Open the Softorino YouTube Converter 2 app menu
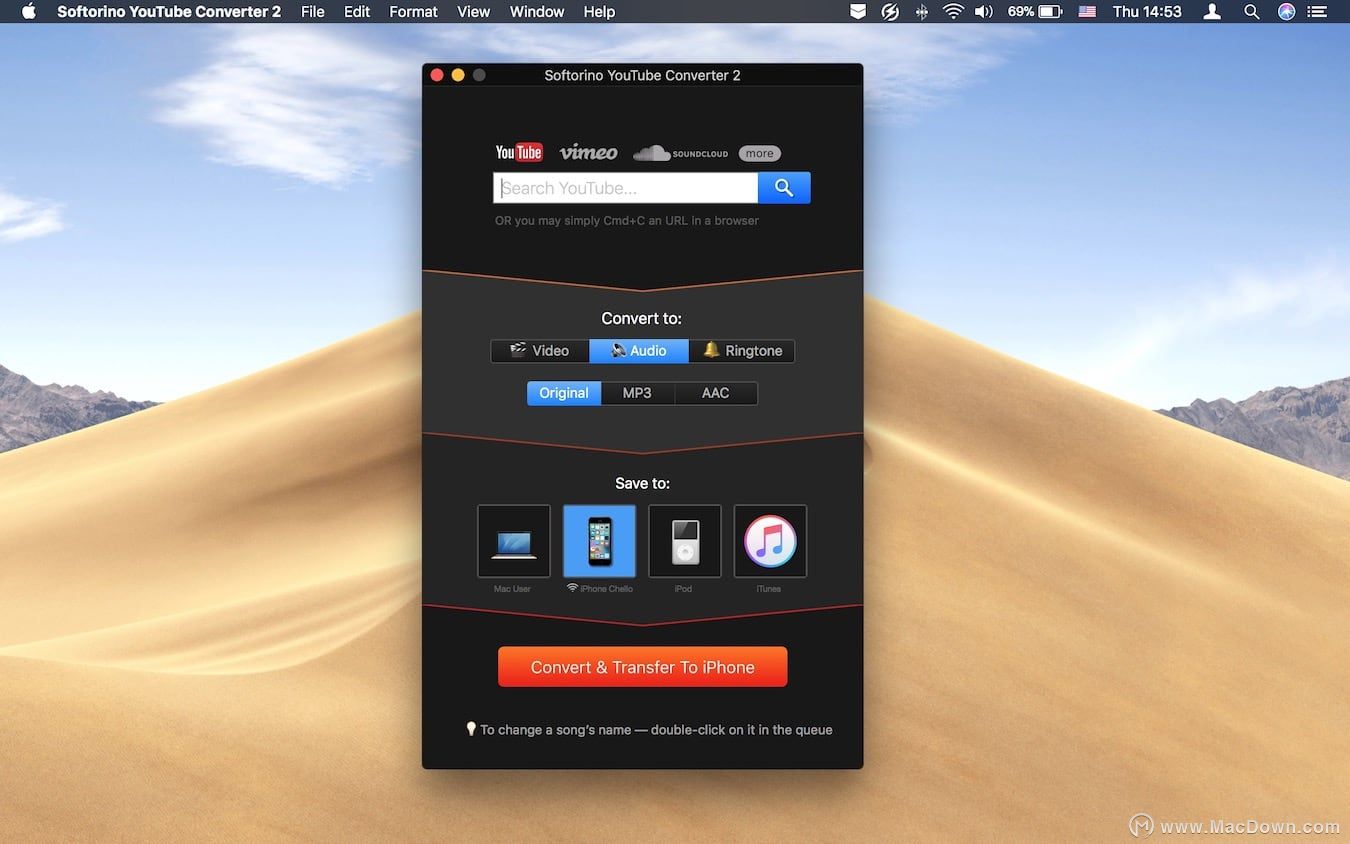The height and width of the screenshot is (844, 1350). pyautogui.click(x=169, y=12)
